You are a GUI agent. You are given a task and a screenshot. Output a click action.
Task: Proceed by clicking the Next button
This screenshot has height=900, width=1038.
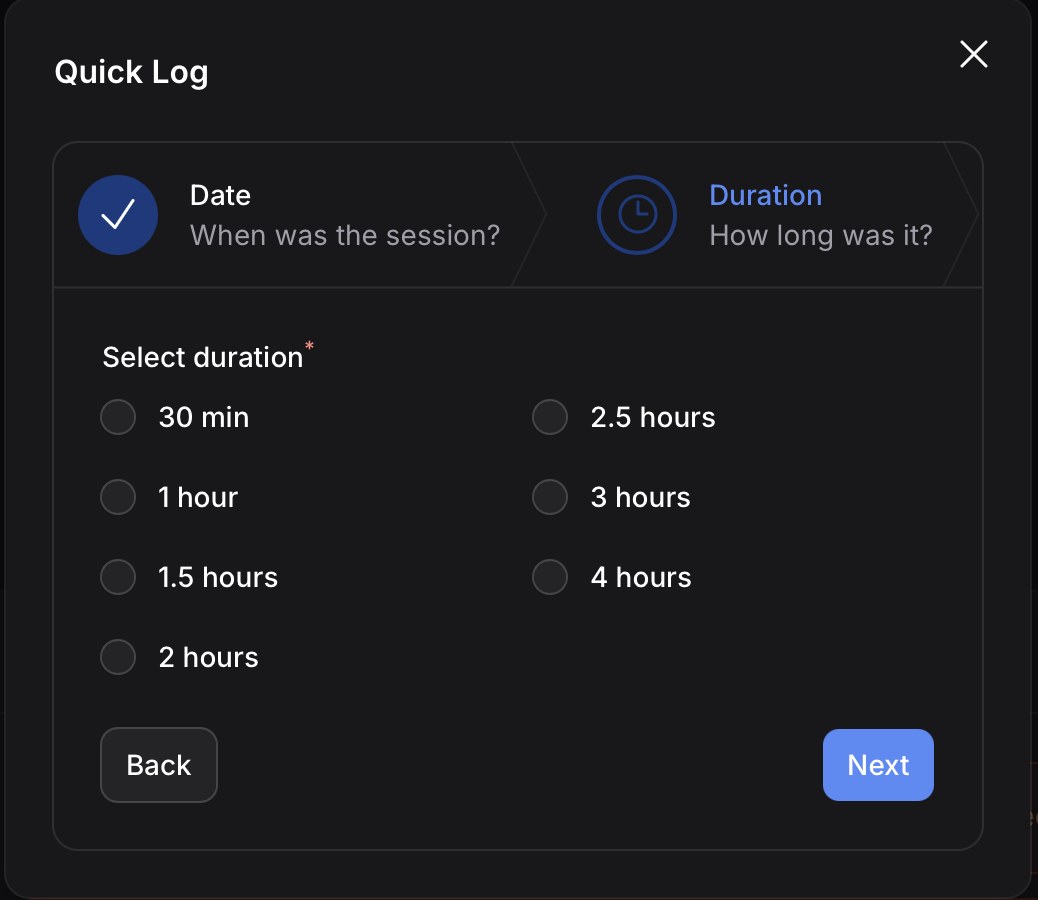(x=878, y=765)
